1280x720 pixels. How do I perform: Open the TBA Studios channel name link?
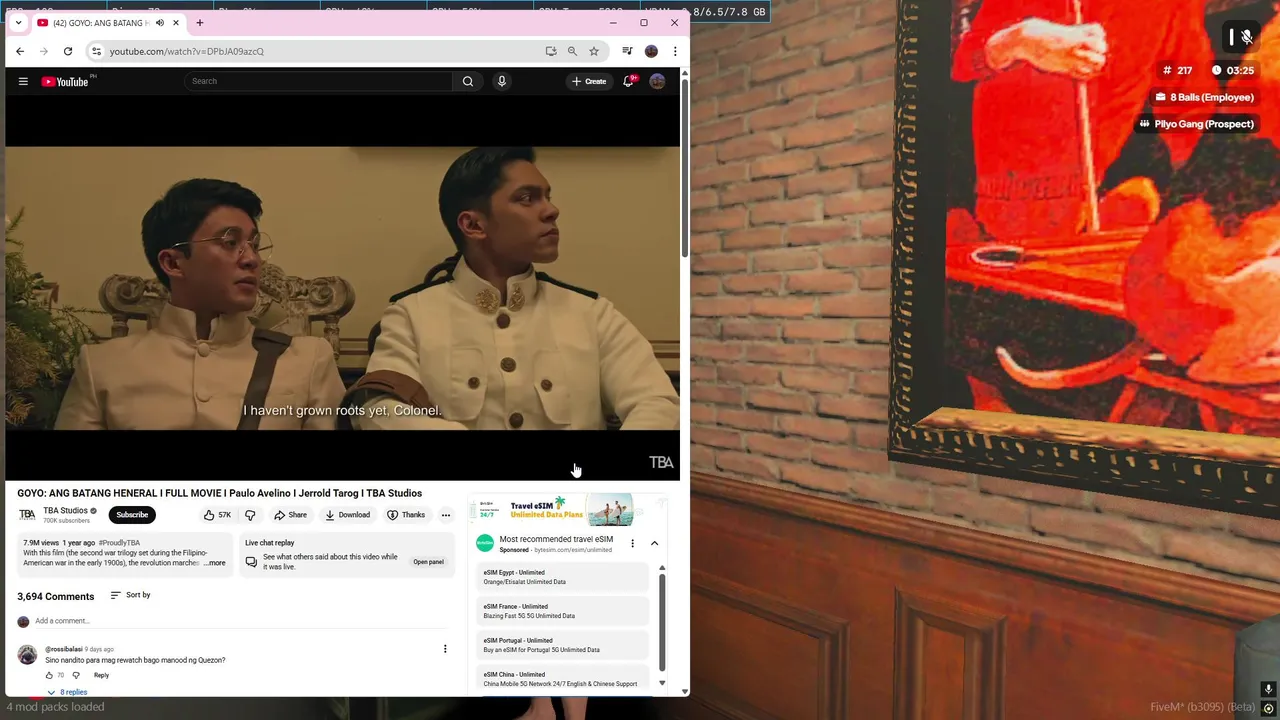[x=65, y=511]
